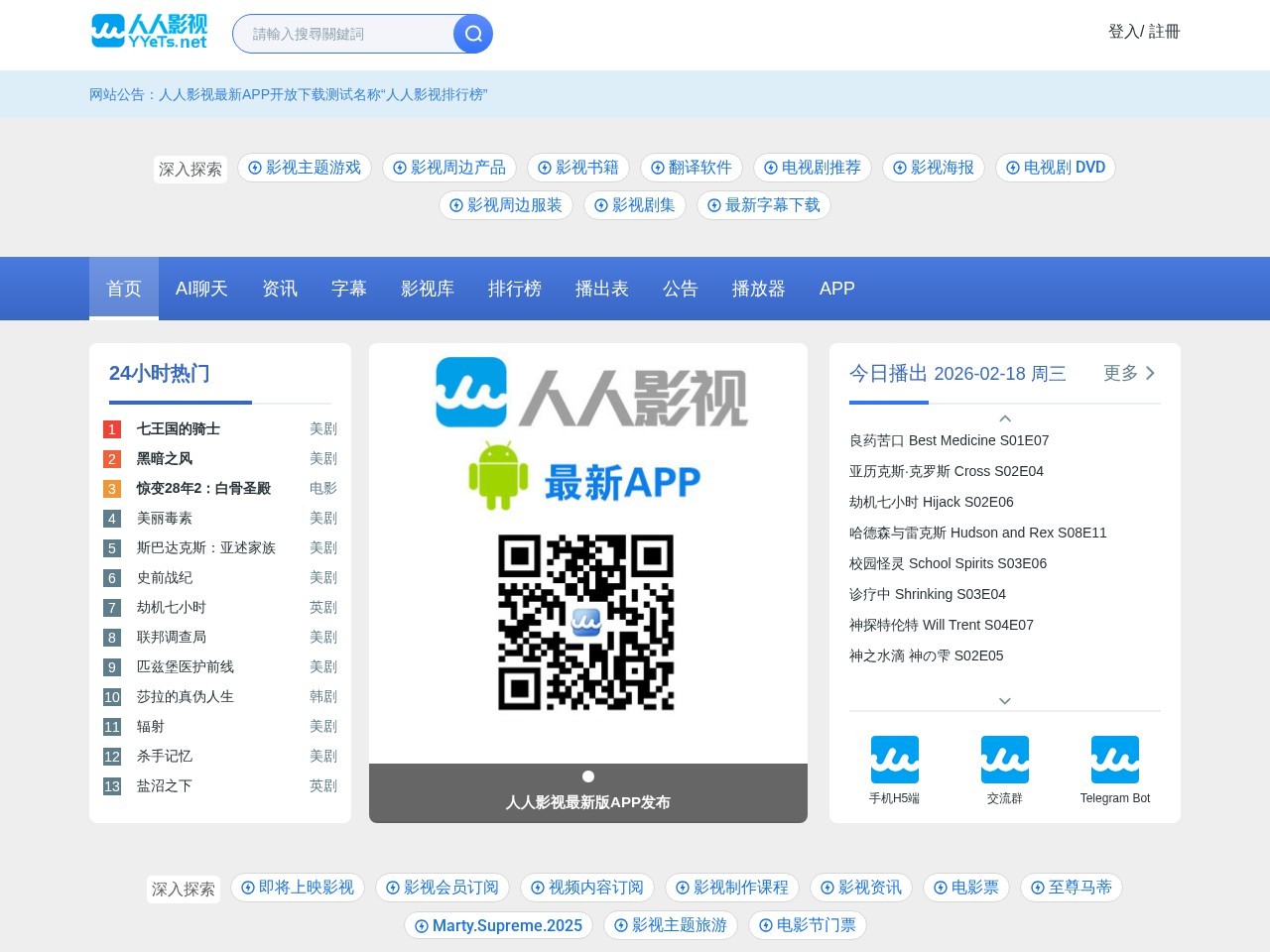Open 诊疗中 Shrinking S03E04 entry

[x=928, y=594]
